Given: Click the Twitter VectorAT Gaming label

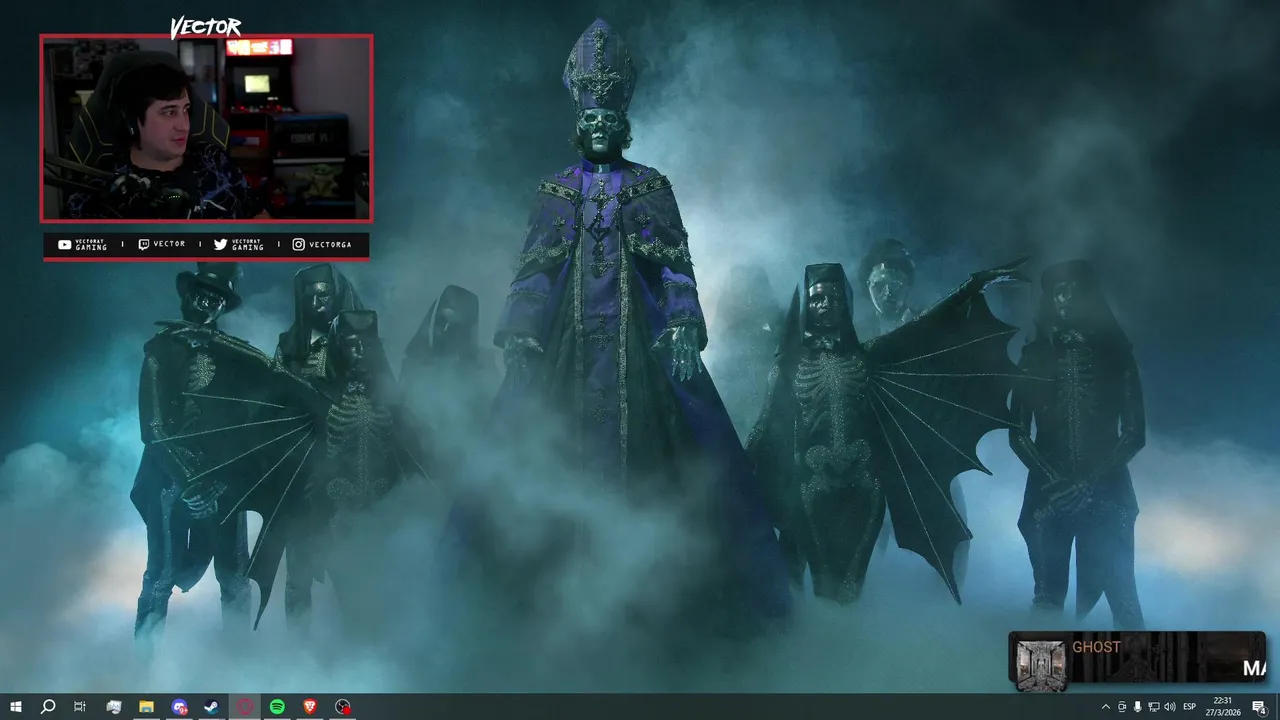Looking at the screenshot, I should (239, 244).
